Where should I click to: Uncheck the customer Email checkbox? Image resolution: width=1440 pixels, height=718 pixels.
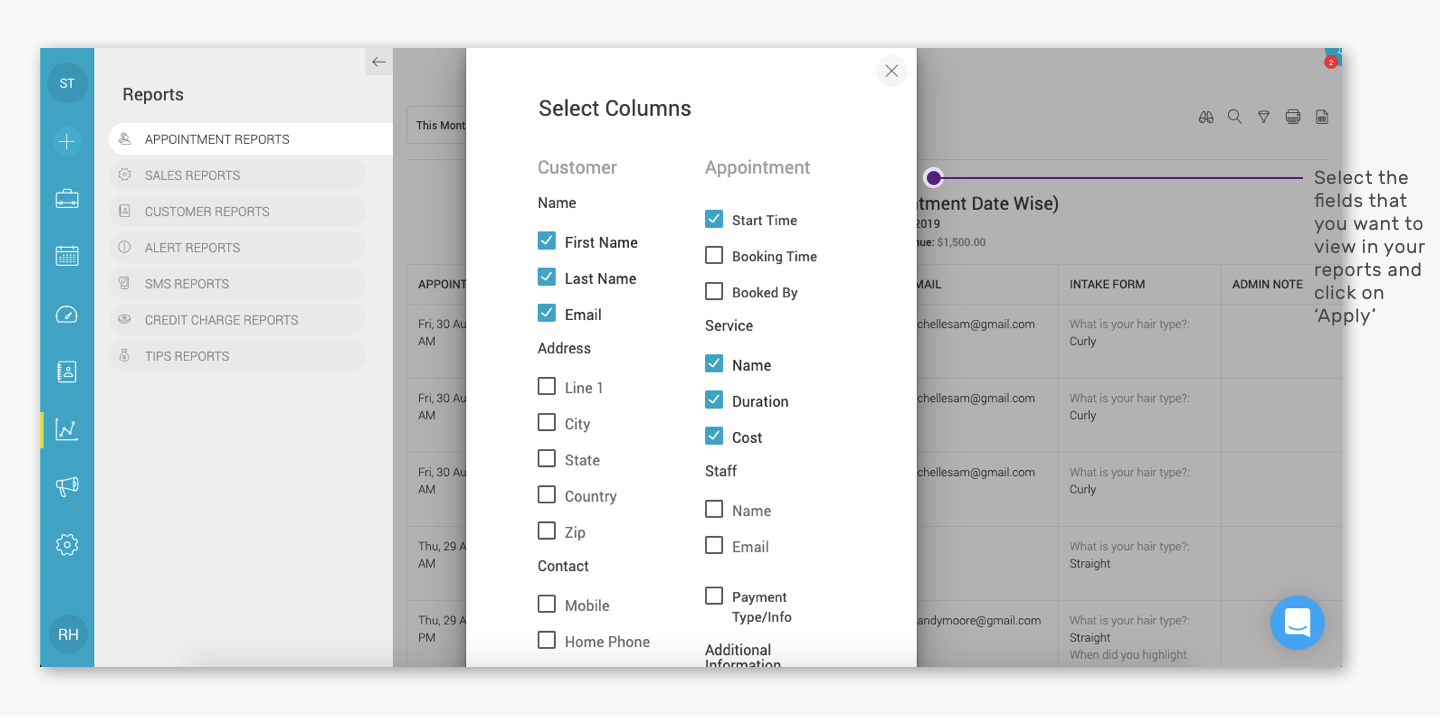point(547,313)
